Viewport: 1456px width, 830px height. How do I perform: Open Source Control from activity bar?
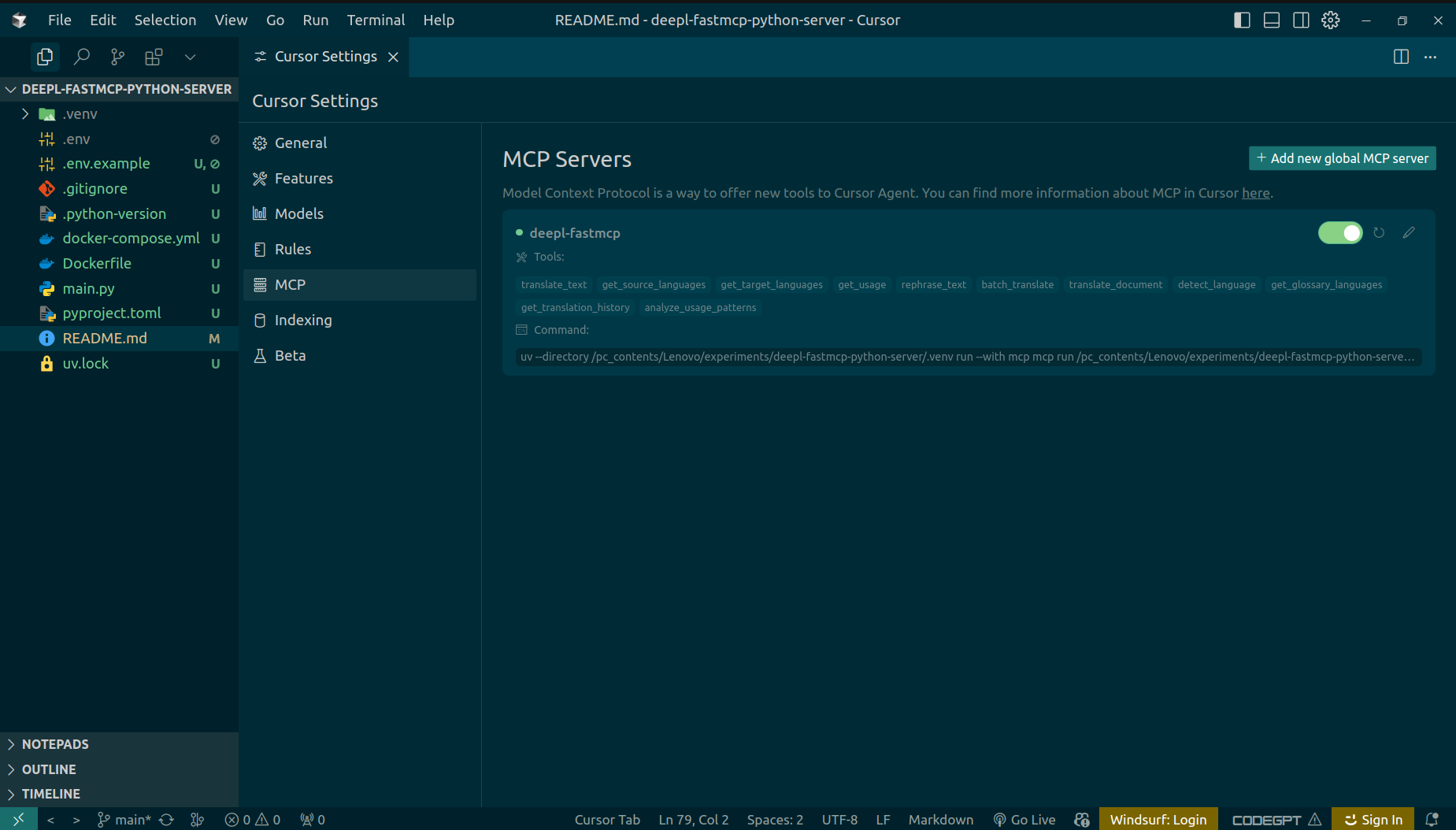117,57
